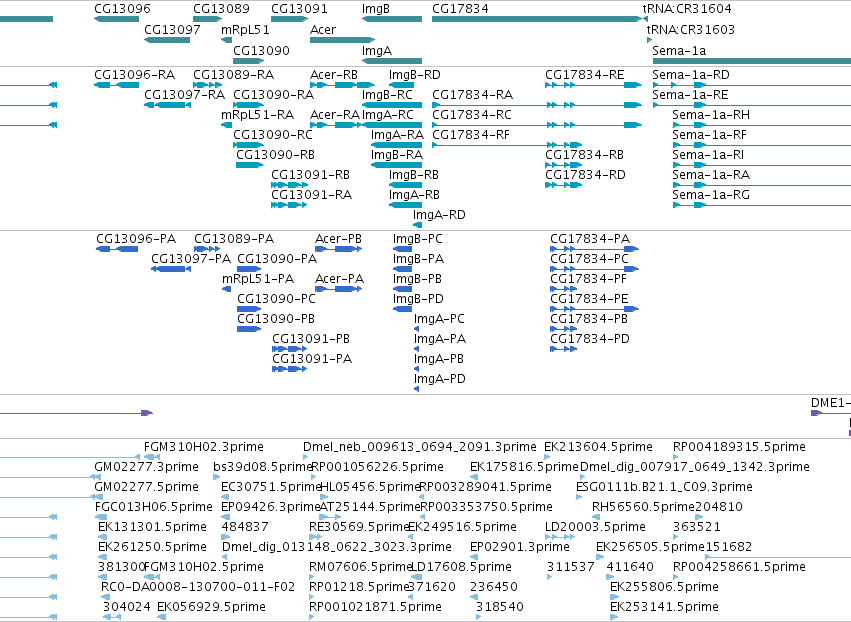Select the ImgA-PD protein label
The width and height of the screenshot is (851, 622).
click(x=440, y=379)
